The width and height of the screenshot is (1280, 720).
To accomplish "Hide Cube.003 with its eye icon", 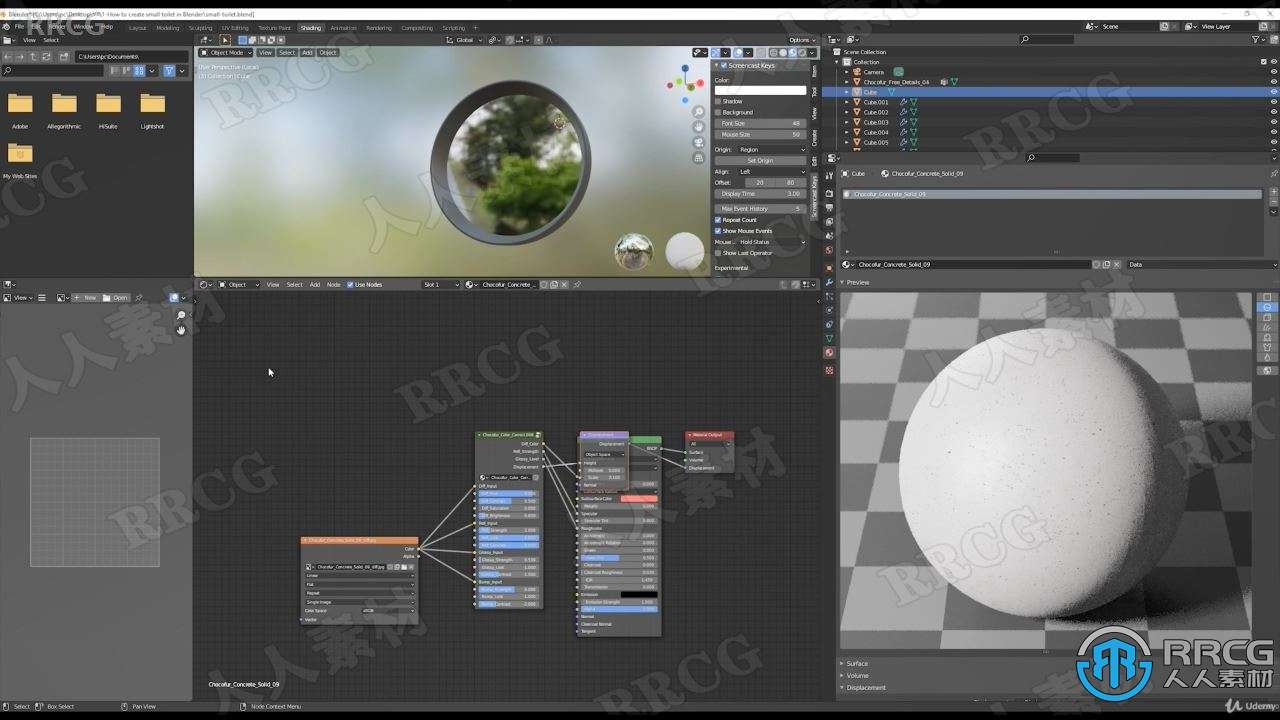I will click(1273, 122).
